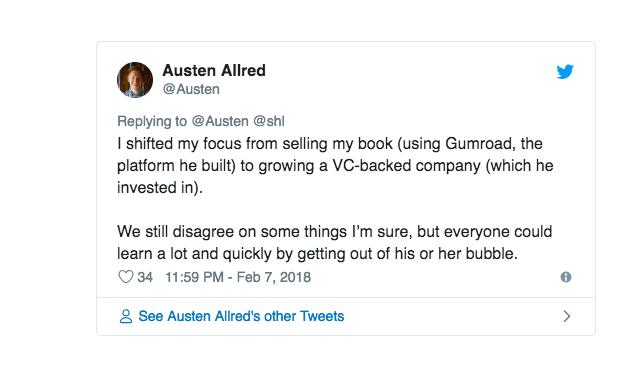Click the blue Twitter bird logo

[x=565, y=72]
